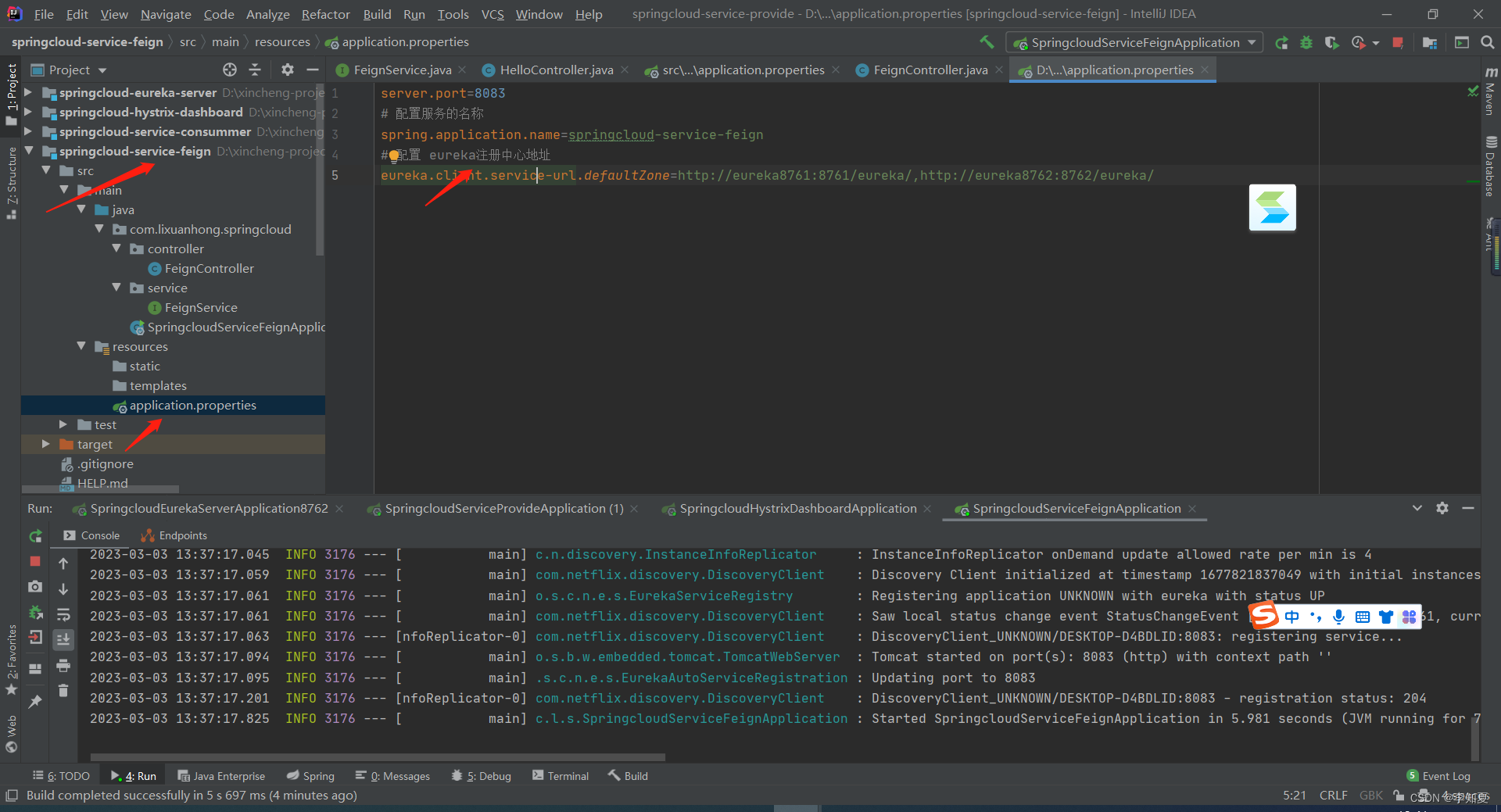Toggle Pin Tab in Run panel
The width and height of the screenshot is (1501, 812).
tap(35, 702)
